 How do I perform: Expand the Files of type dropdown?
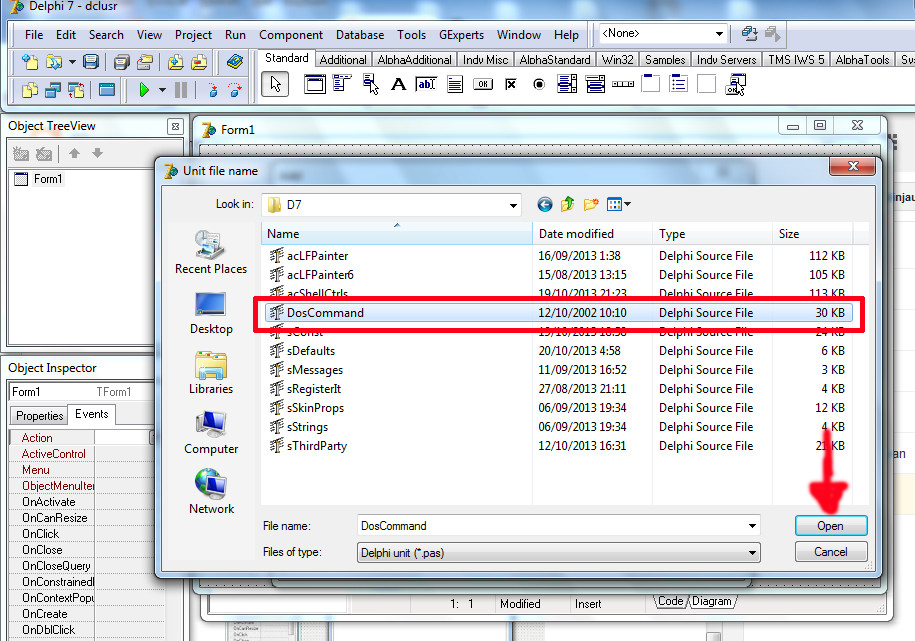click(x=752, y=552)
